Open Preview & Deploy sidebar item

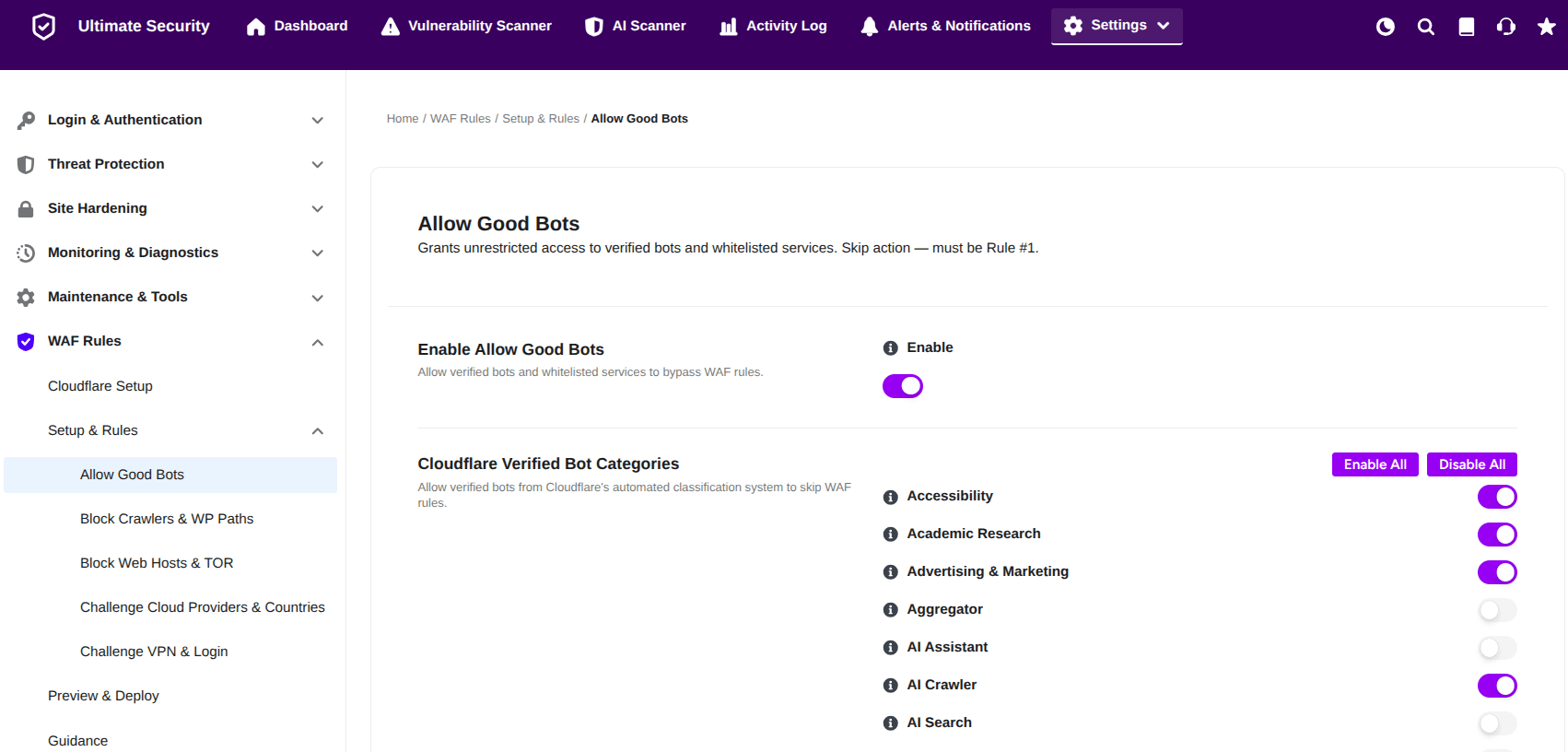point(103,696)
